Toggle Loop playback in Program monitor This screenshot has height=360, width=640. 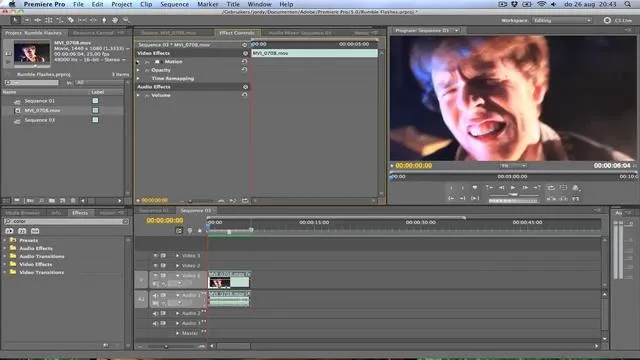[x=551, y=188]
